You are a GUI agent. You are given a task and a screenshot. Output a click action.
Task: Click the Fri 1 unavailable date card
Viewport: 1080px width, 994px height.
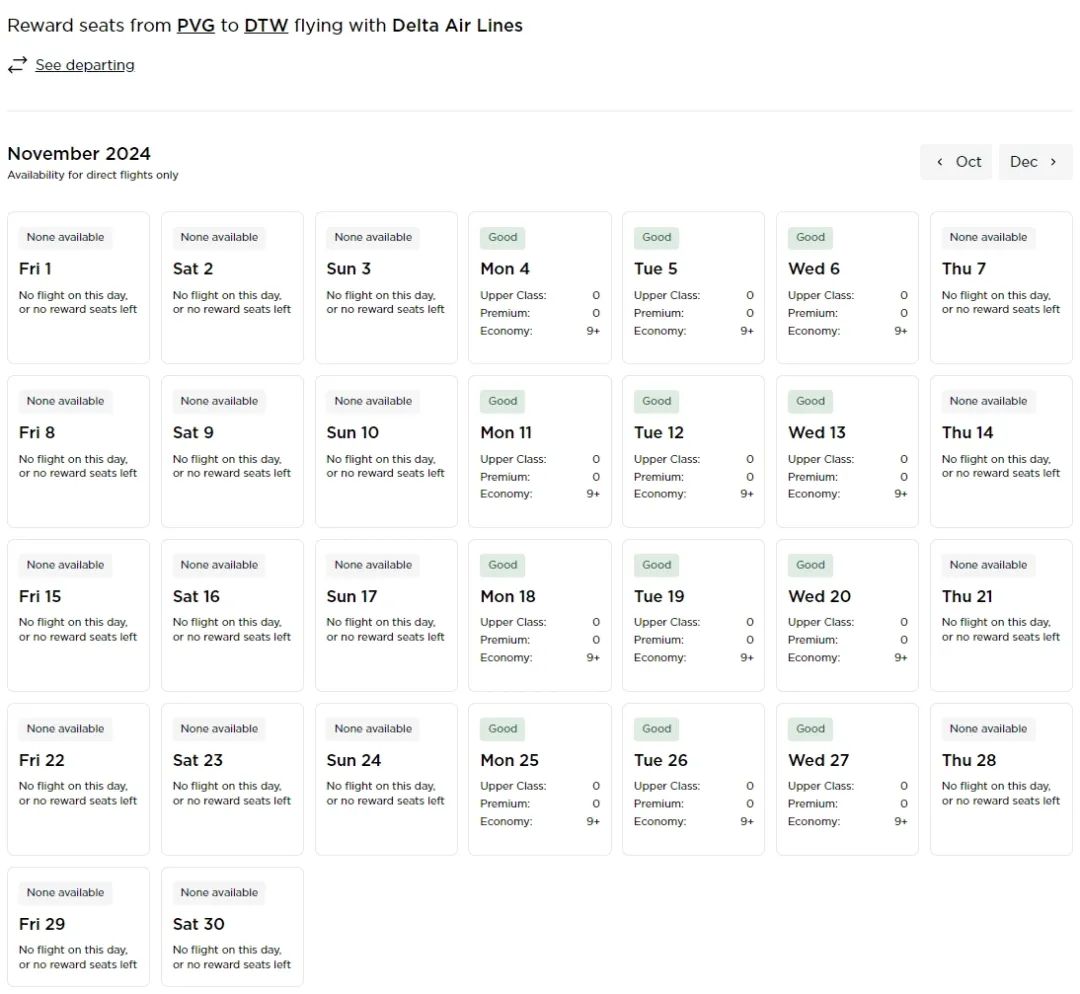click(78, 287)
